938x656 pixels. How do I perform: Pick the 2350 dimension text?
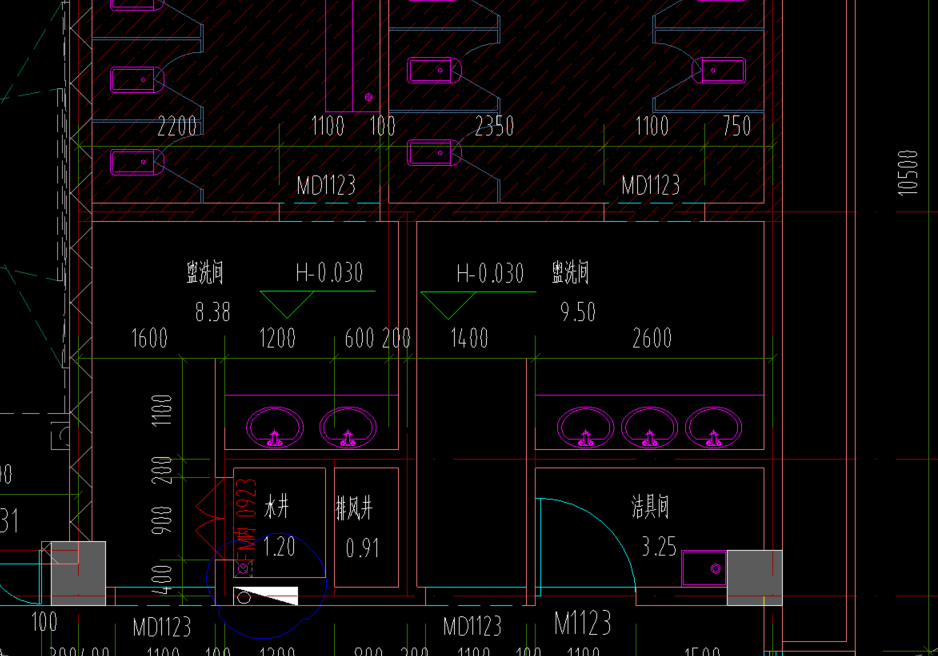[494, 126]
